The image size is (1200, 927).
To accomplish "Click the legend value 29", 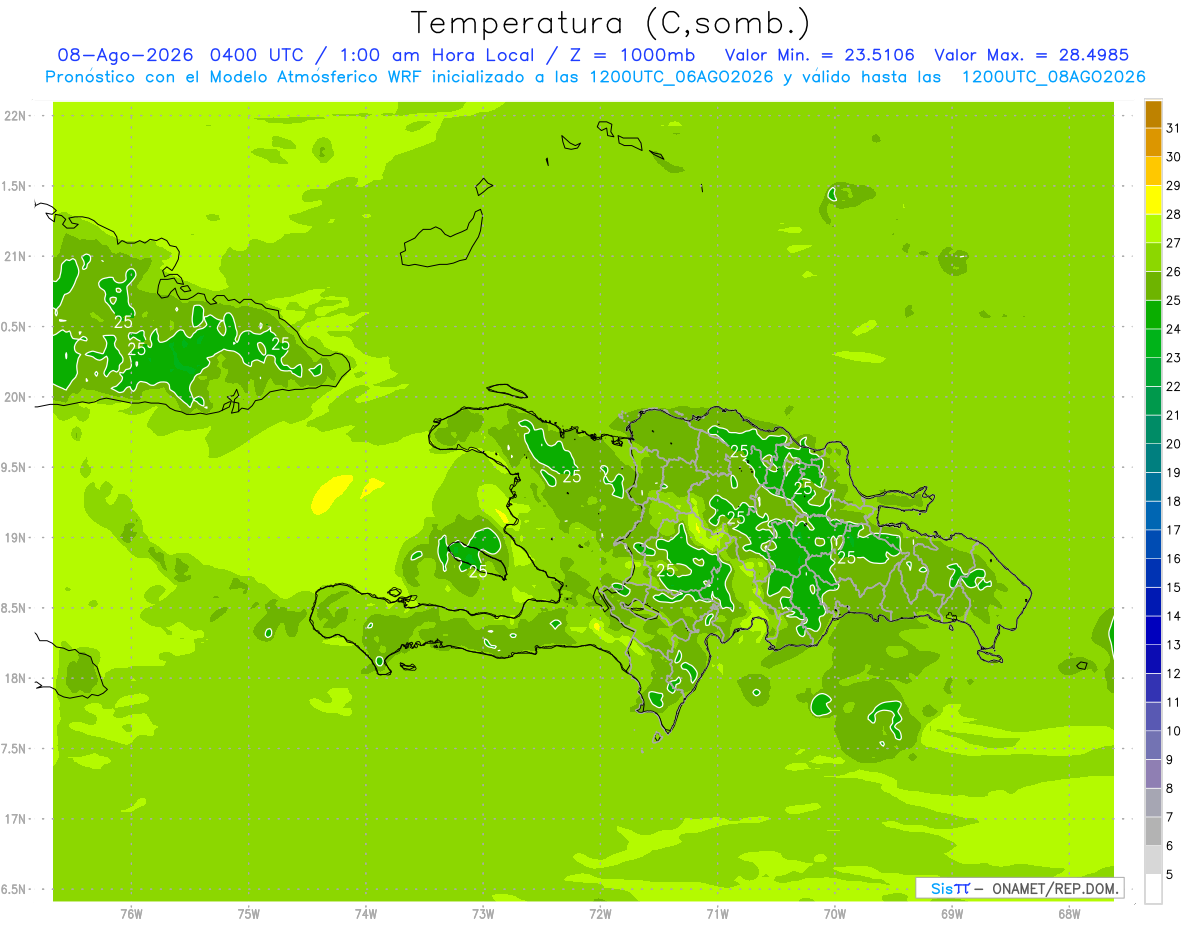I will (1173, 185).
